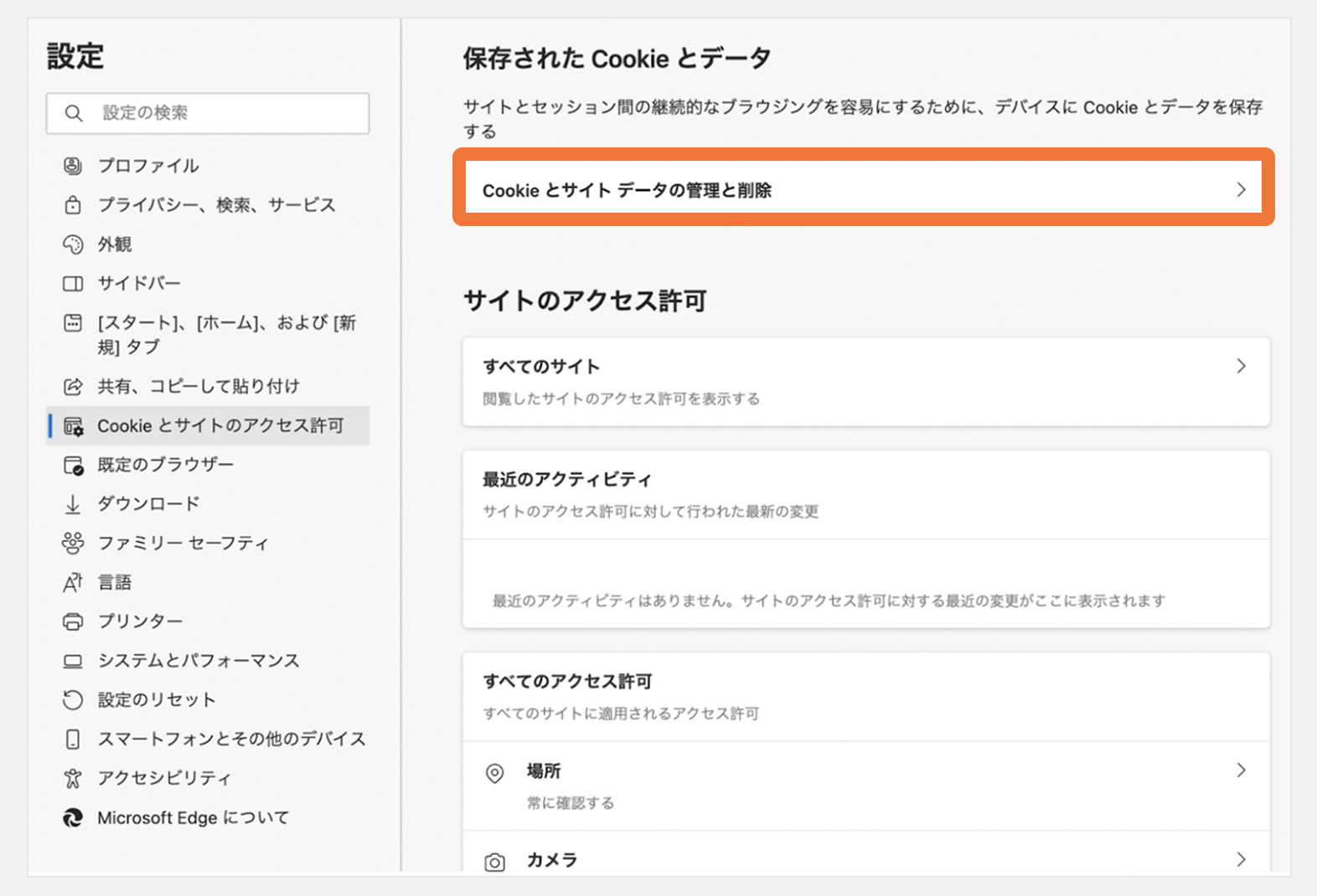Open サイドバー settings entry

[x=208, y=284]
